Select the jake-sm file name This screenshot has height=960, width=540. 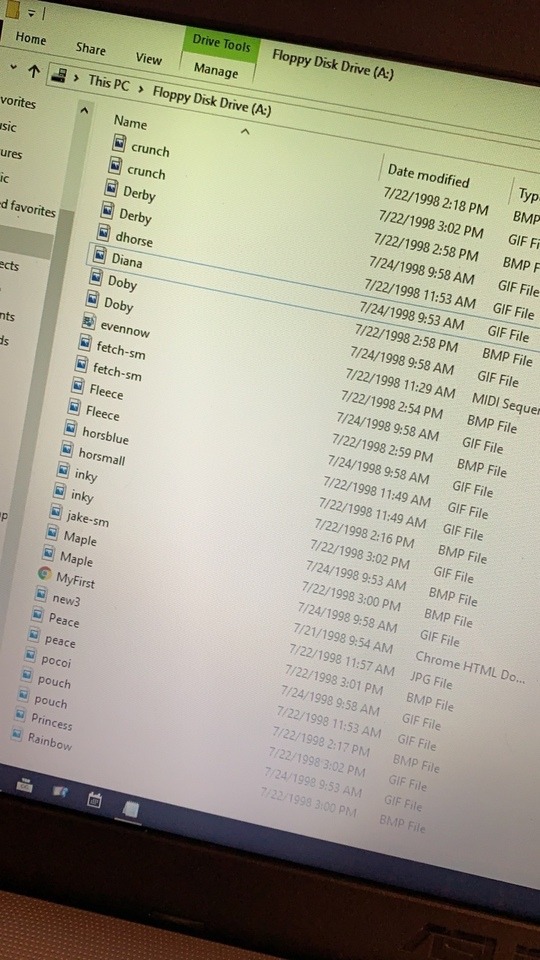coord(88,517)
